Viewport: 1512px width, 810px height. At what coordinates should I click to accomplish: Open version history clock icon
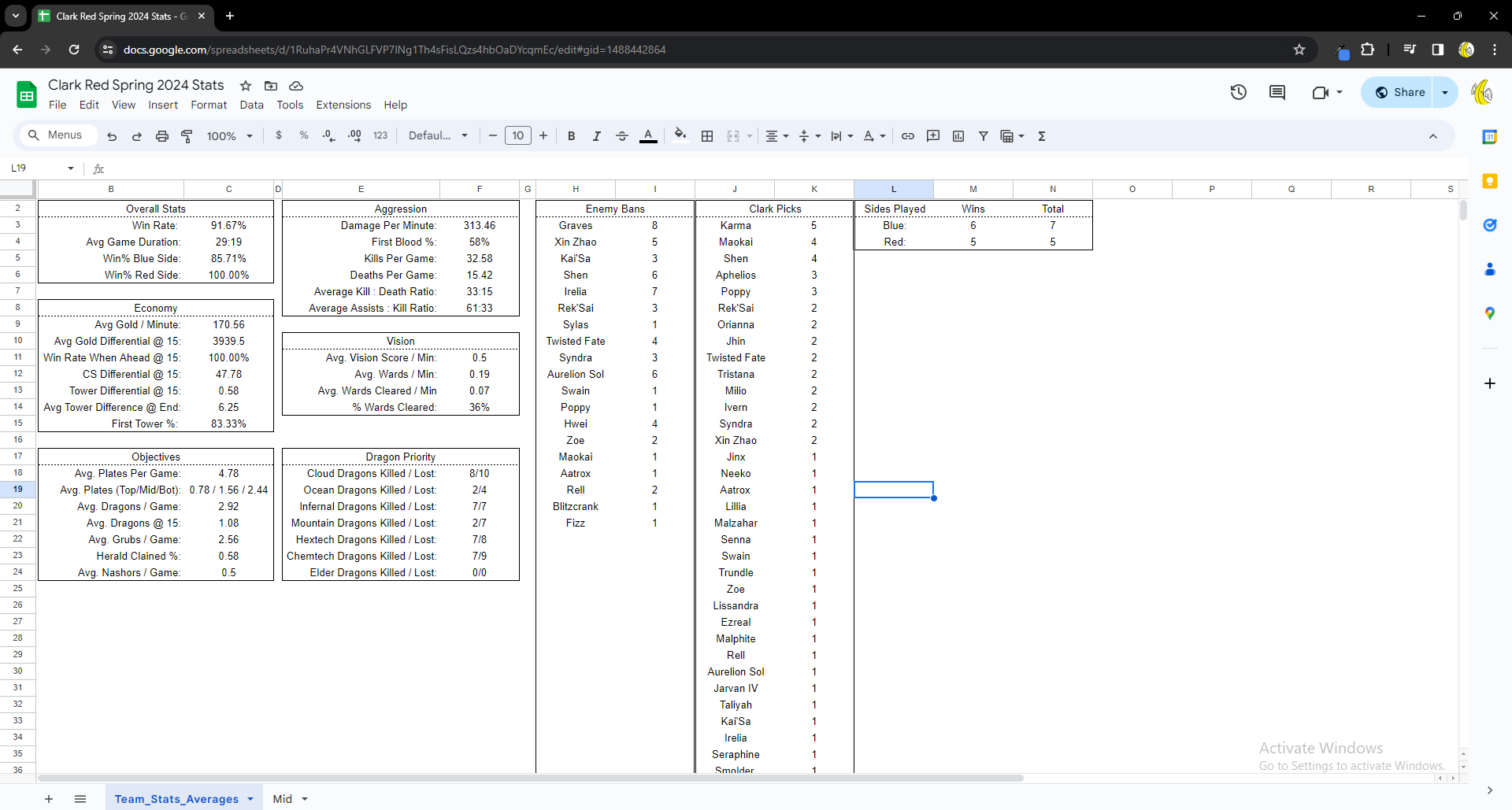[x=1239, y=92]
